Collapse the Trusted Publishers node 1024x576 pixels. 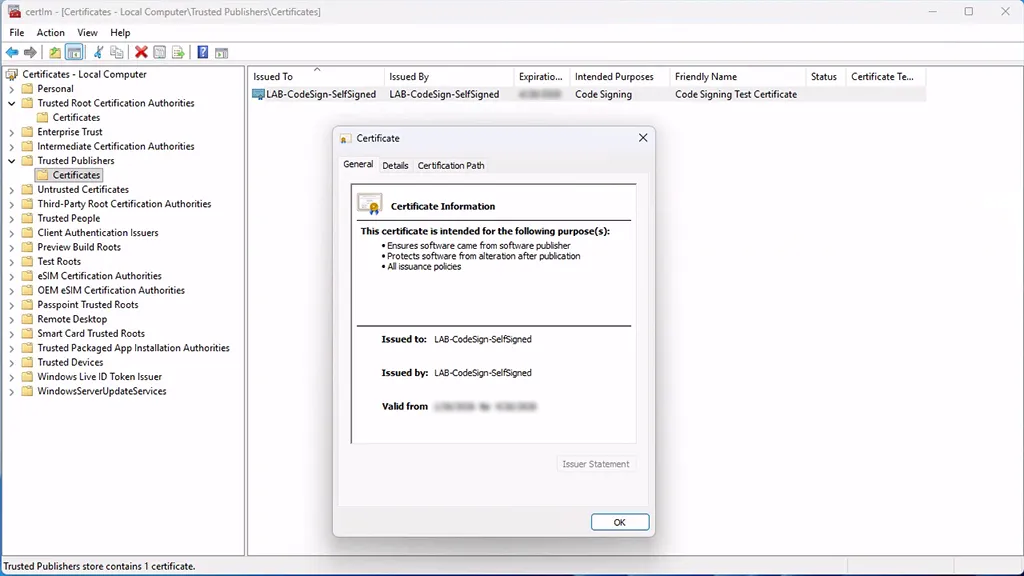click(x=12, y=161)
